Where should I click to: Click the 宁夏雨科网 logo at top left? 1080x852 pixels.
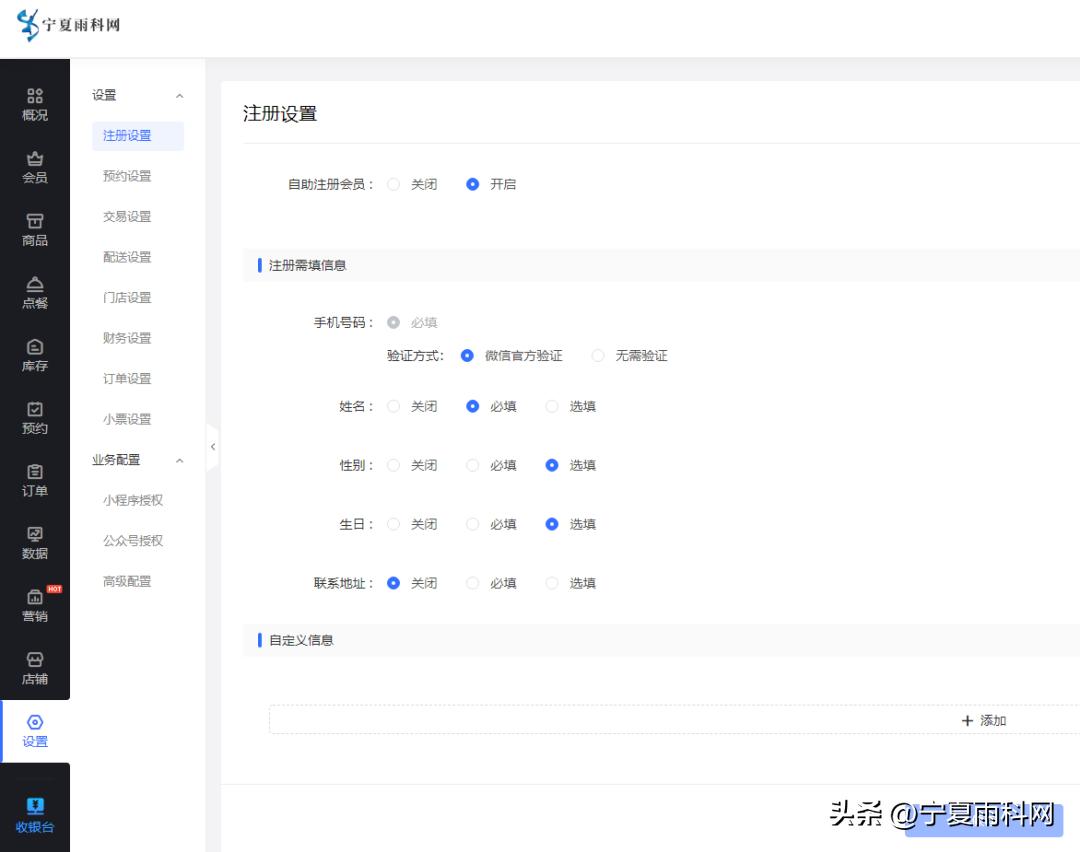point(68,24)
